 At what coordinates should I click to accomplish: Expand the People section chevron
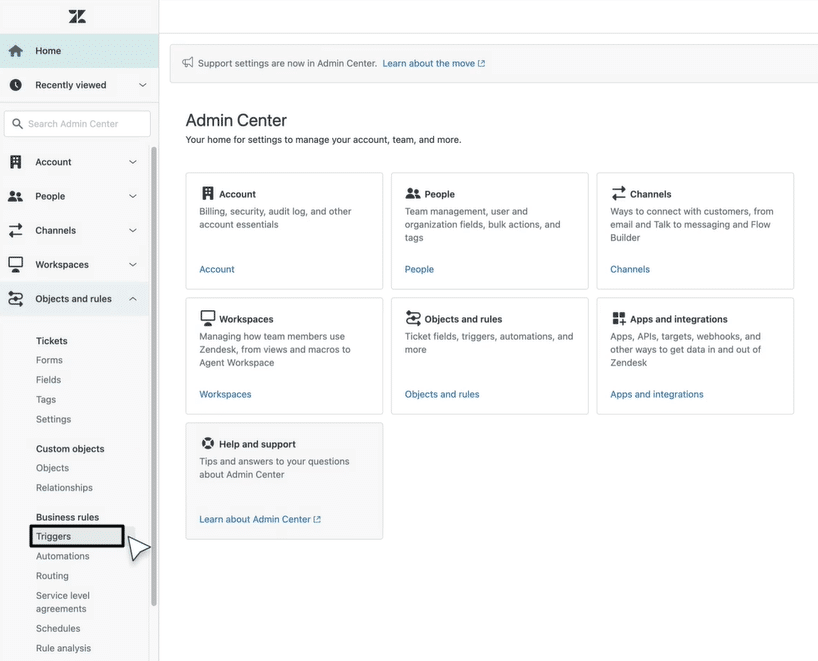(133, 196)
